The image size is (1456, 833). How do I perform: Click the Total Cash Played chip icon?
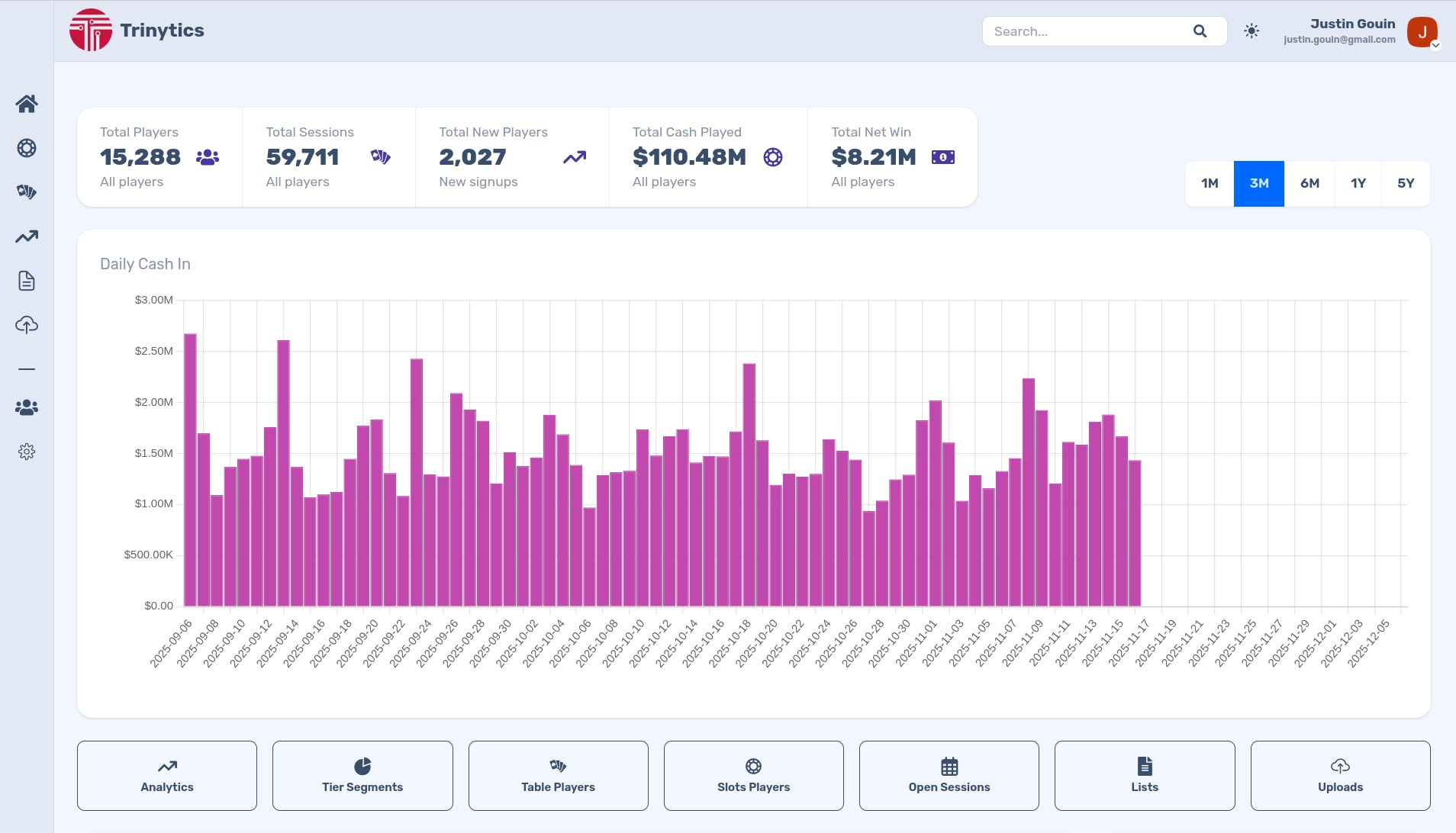point(773,157)
